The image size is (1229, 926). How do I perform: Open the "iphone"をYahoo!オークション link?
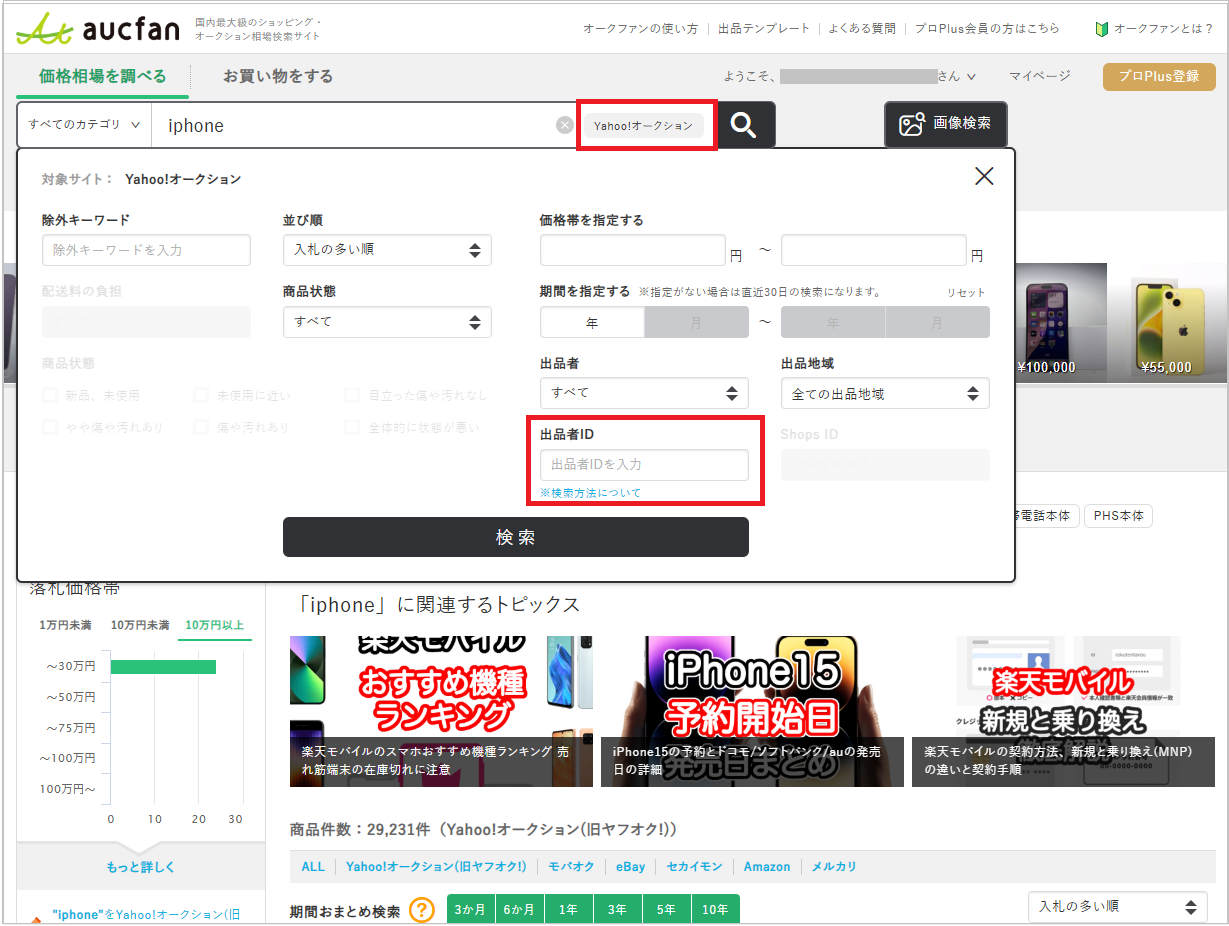146,914
